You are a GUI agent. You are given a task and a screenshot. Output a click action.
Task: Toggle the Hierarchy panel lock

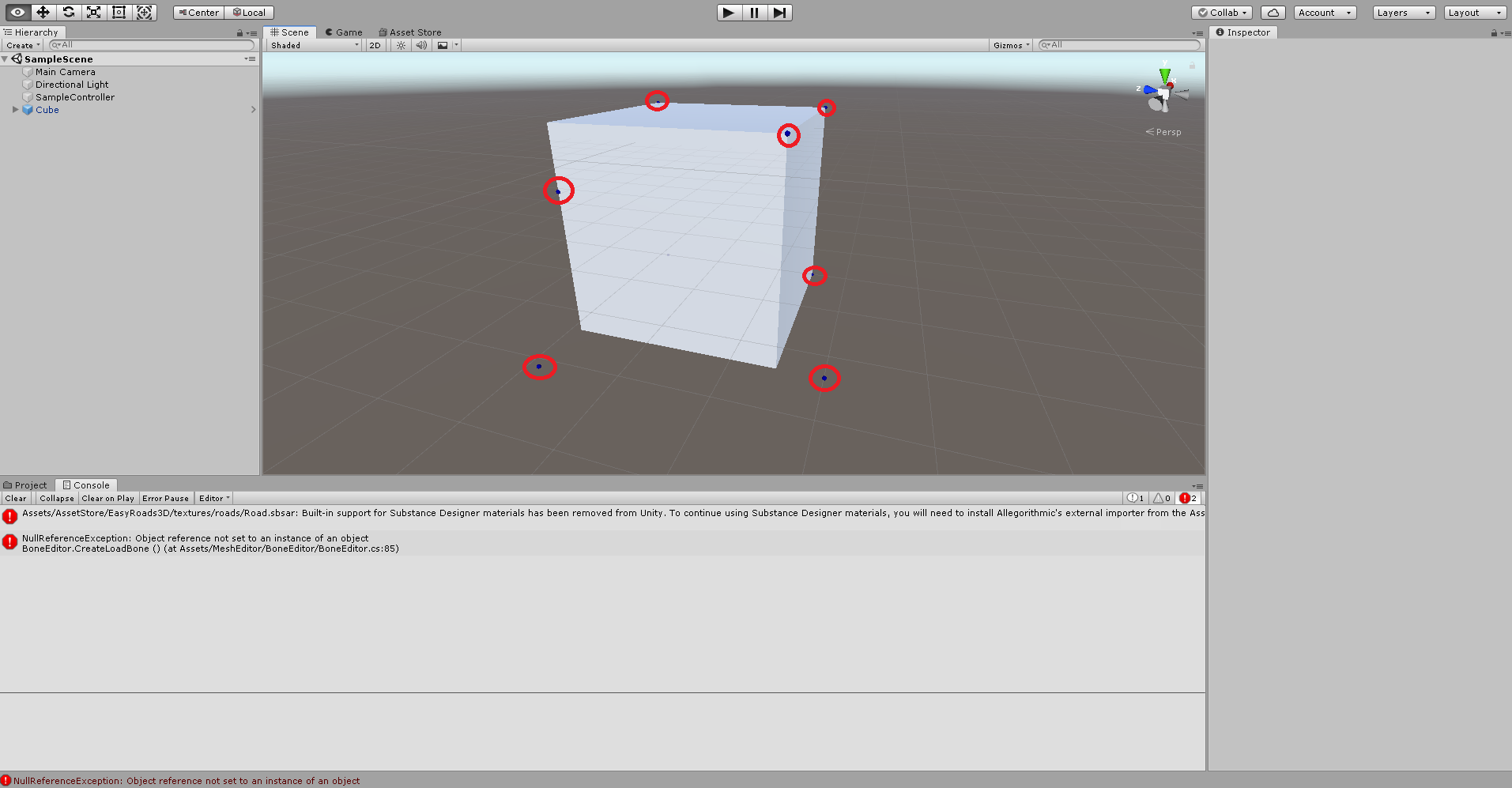tap(239, 33)
